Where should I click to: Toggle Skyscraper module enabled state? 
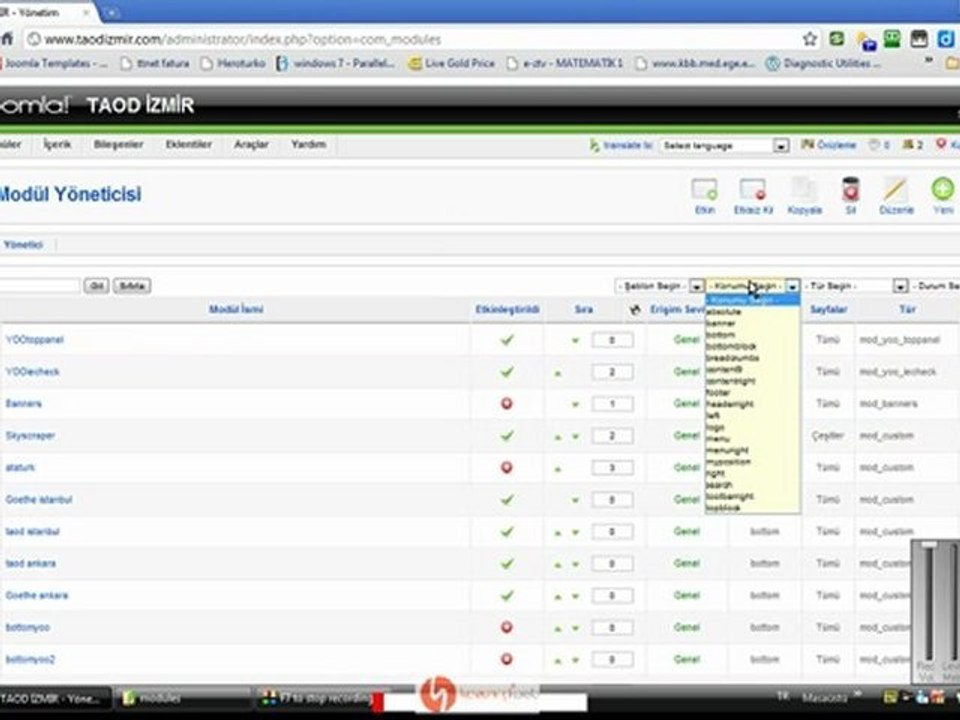coord(506,436)
